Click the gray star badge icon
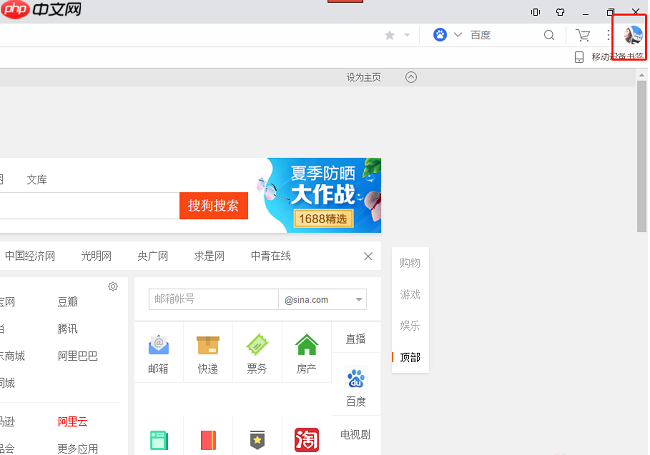The height and width of the screenshot is (455, 650). (257, 440)
